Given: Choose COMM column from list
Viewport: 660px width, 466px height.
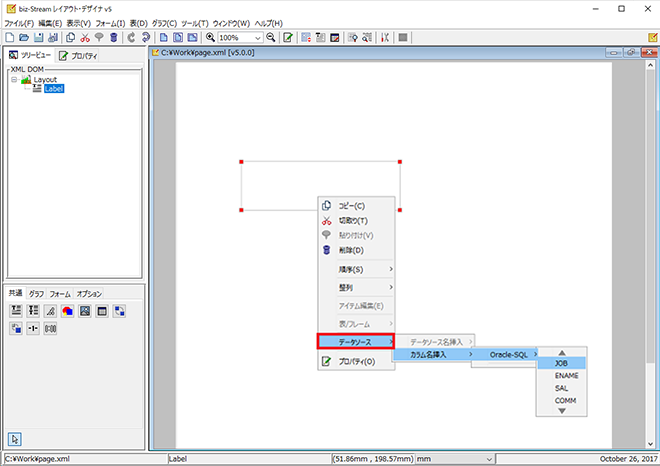Looking at the screenshot, I should point(562,400).
